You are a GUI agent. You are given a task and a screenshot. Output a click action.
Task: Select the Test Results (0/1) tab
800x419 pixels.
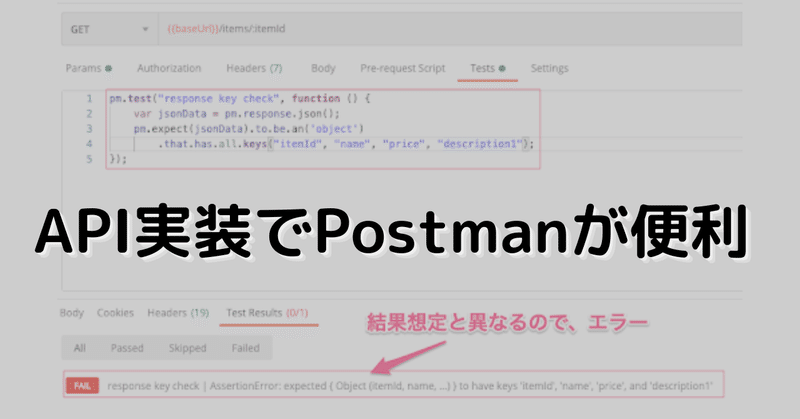pyautogui.click(x=267, y=313)
